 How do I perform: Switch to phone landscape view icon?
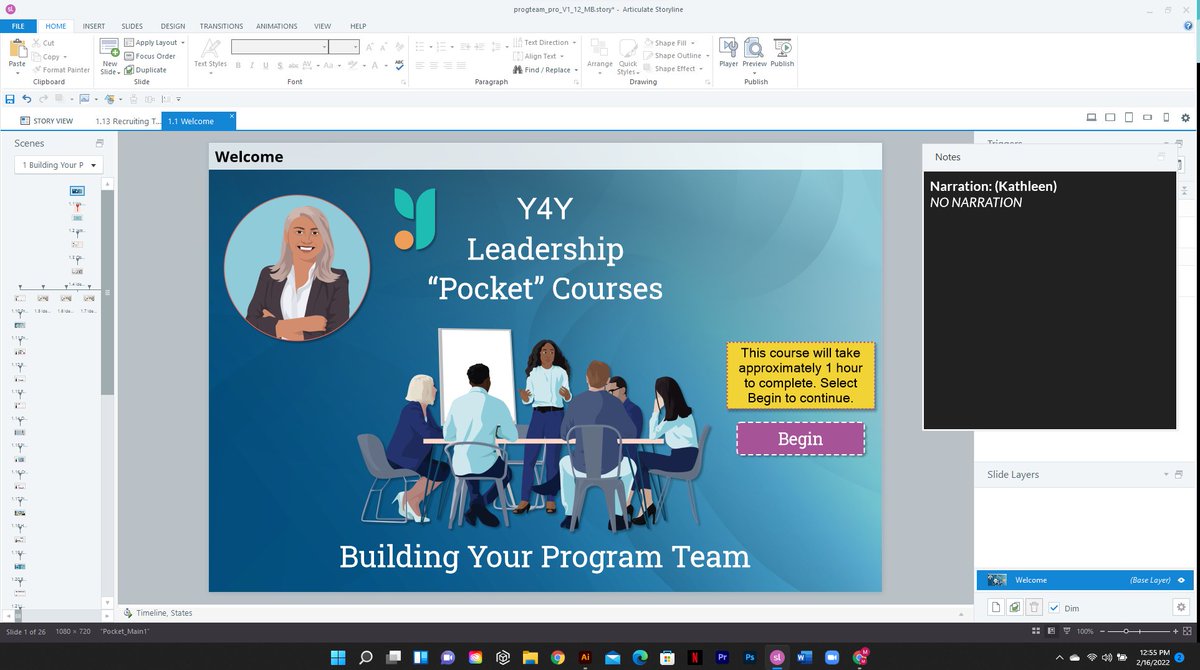pyautogui.click(x=1148, y=118)
